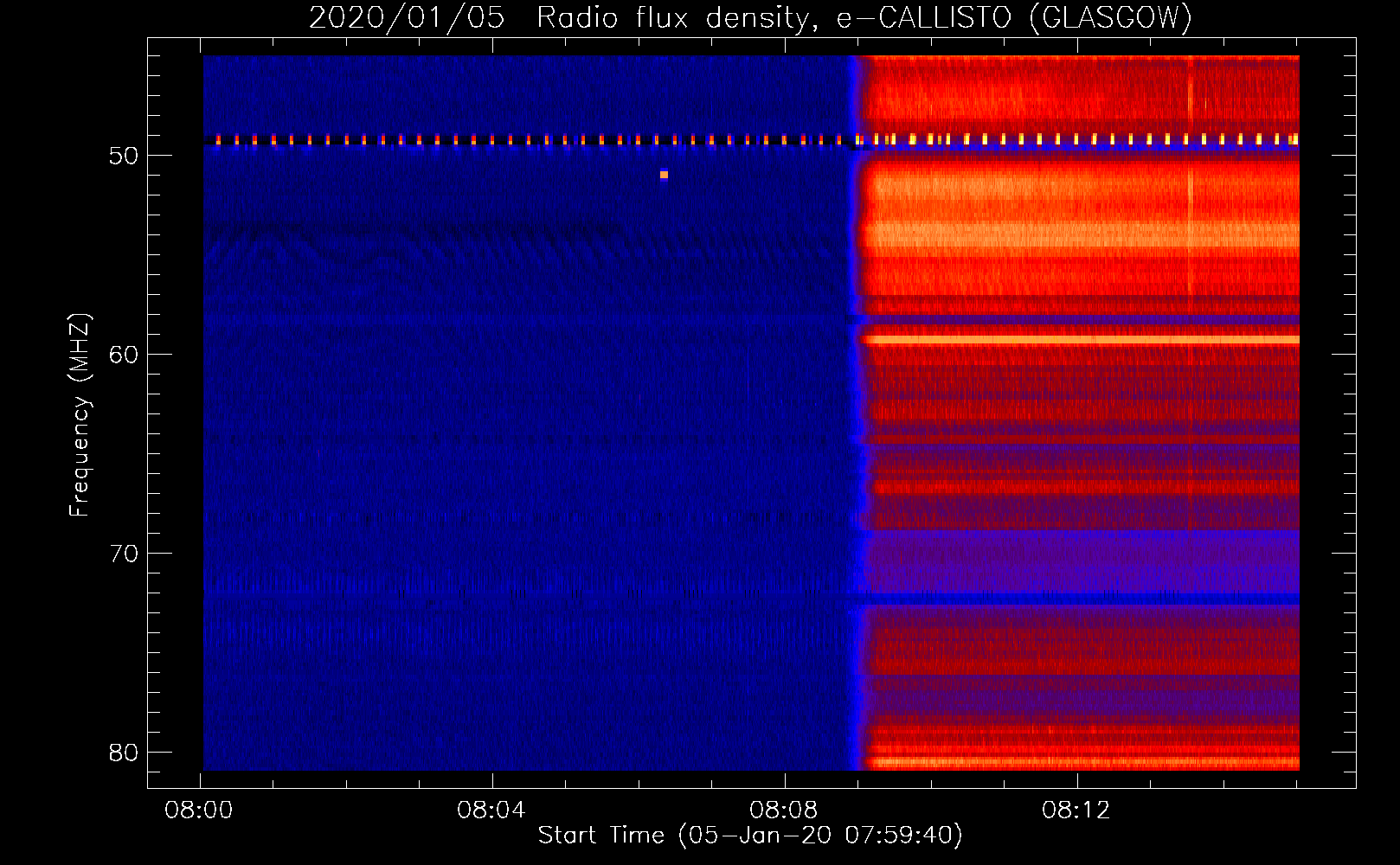Screen dimensions: 1400x865
Task: Click the 80 frequency tick label
Action: pos(124,753)
